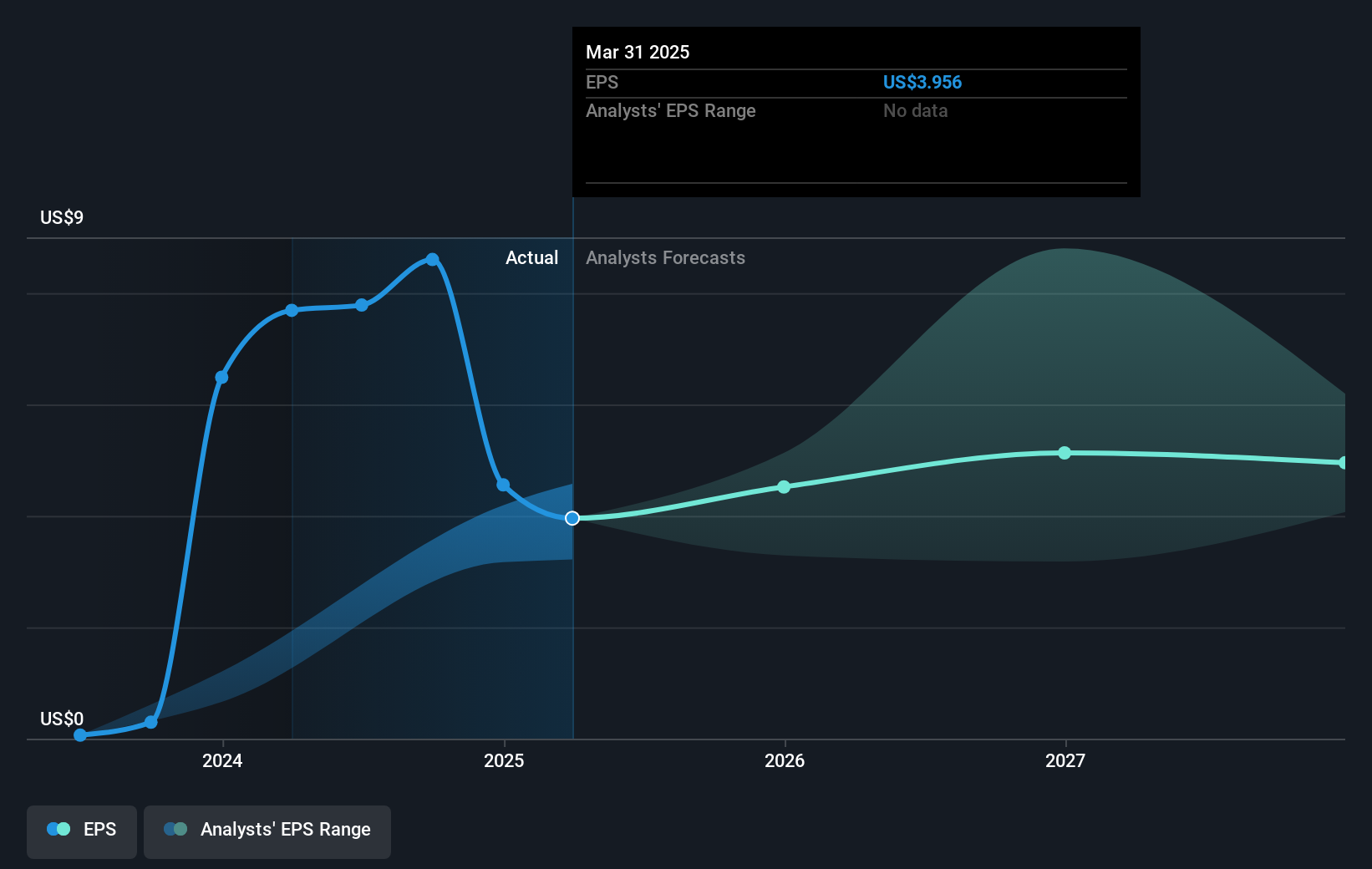Click the US$3.956 EPS value in tooltip
The image size is (1372, 869).
pyautogui.click(x=922, y=82)
